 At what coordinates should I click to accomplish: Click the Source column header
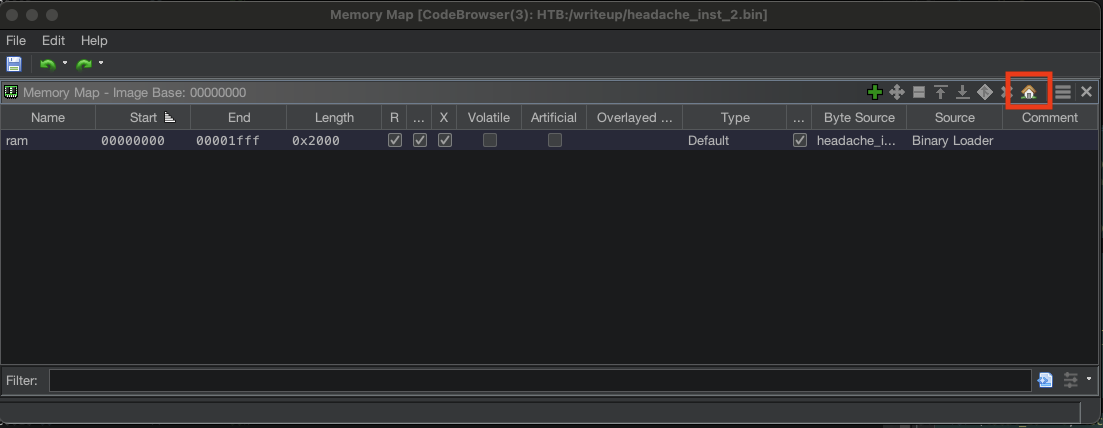tap(955, 118)
